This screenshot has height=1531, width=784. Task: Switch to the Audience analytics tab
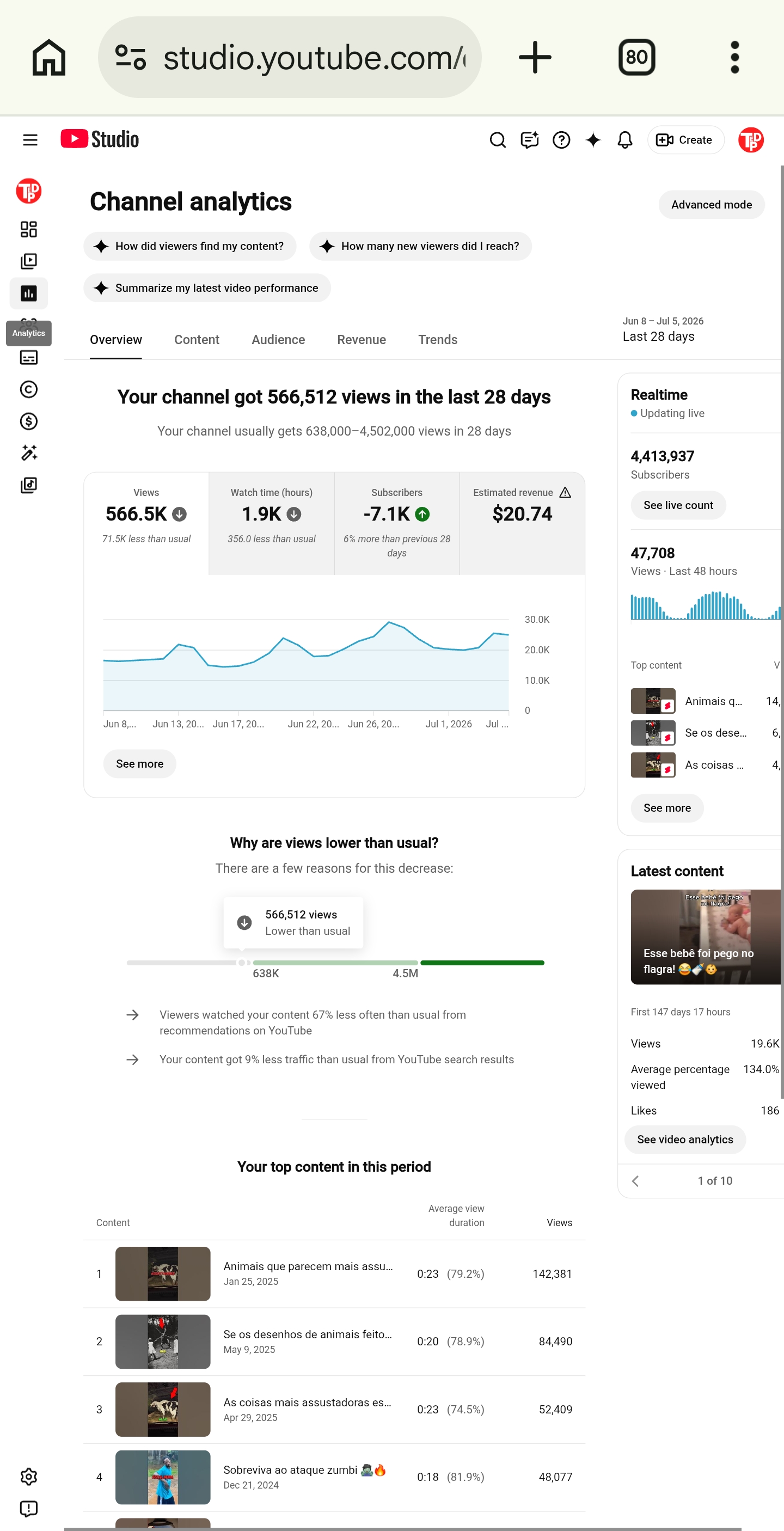278,339
